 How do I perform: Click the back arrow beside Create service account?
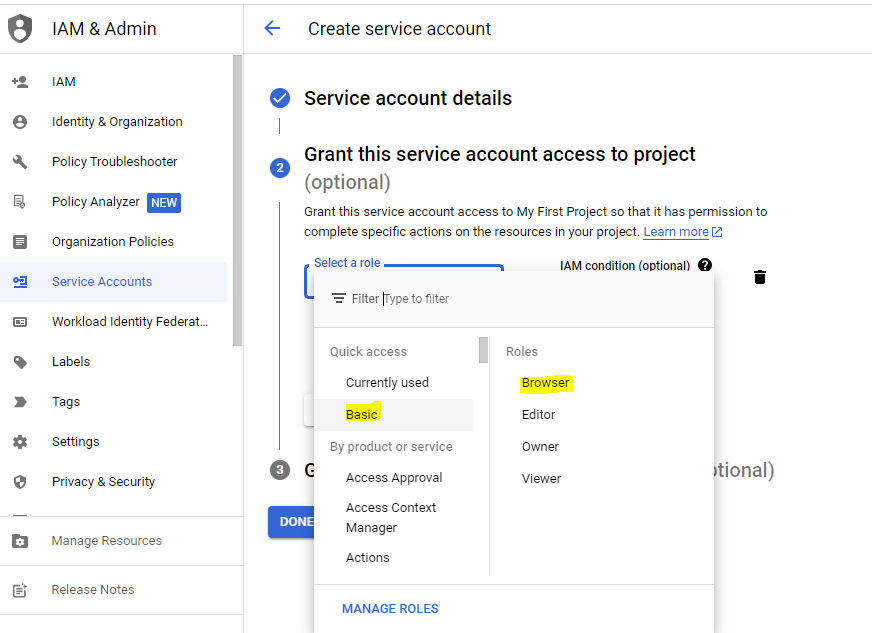[272, 29]
